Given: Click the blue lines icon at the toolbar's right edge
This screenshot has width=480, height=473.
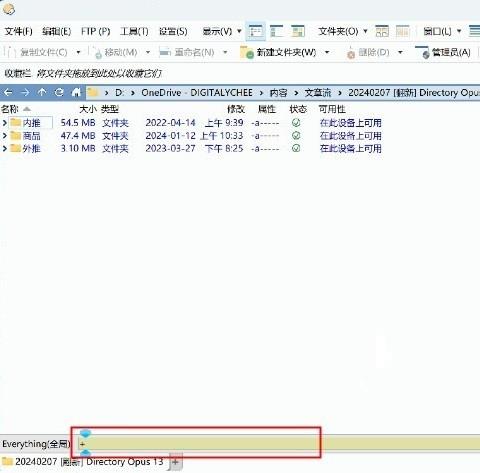Looking at the screenshot, I should coord(474,31).
